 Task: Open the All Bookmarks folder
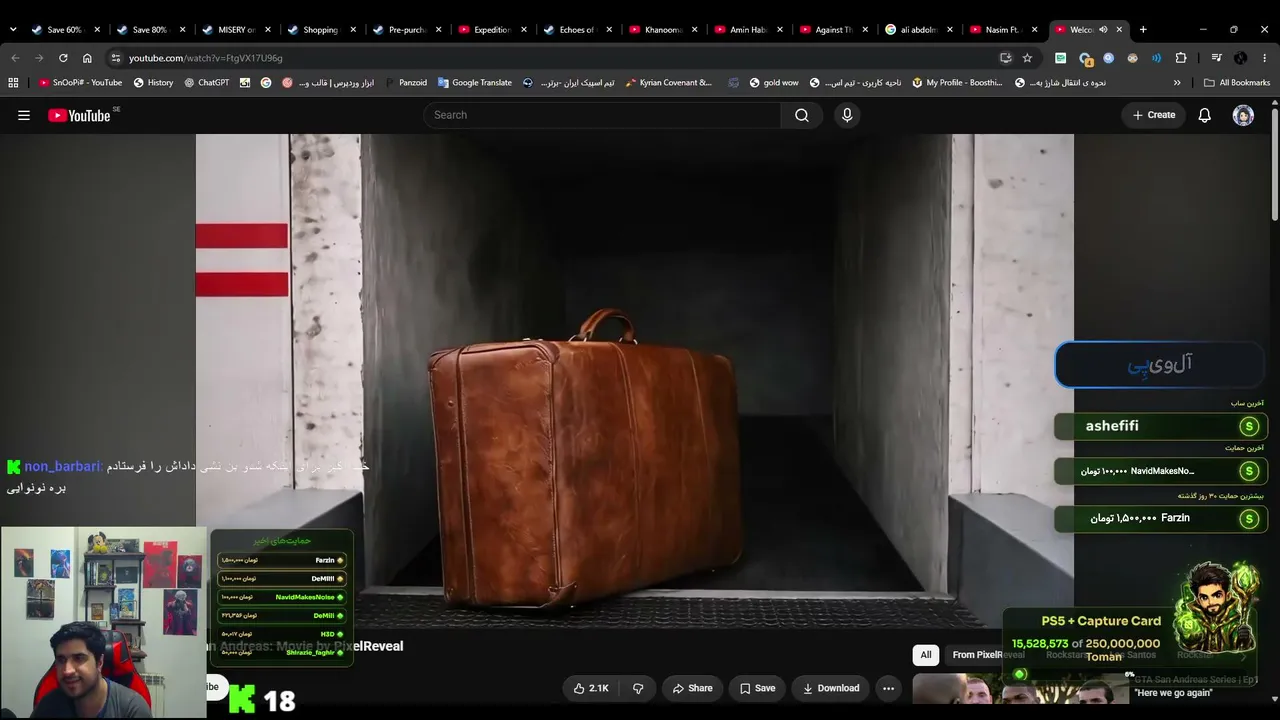click(x=1237, y=83)
